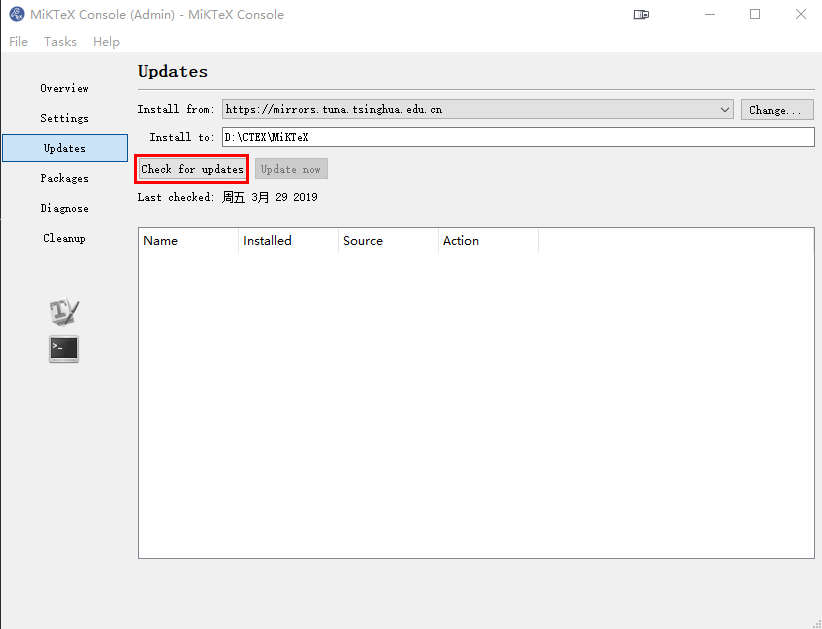This screenshot has width=822, height=629.
Task: Click the Action column header
Action: (x=488, y=241)
